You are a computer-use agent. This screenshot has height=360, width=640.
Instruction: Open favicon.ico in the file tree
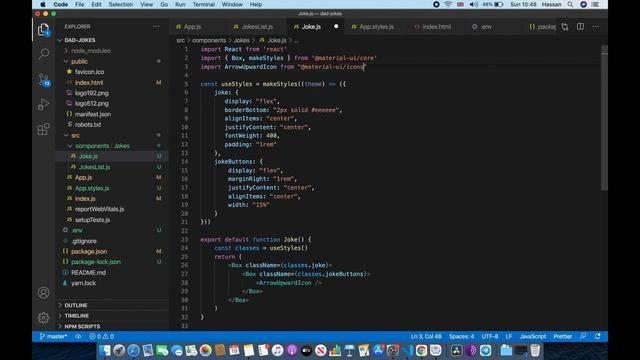click(89, 72)
